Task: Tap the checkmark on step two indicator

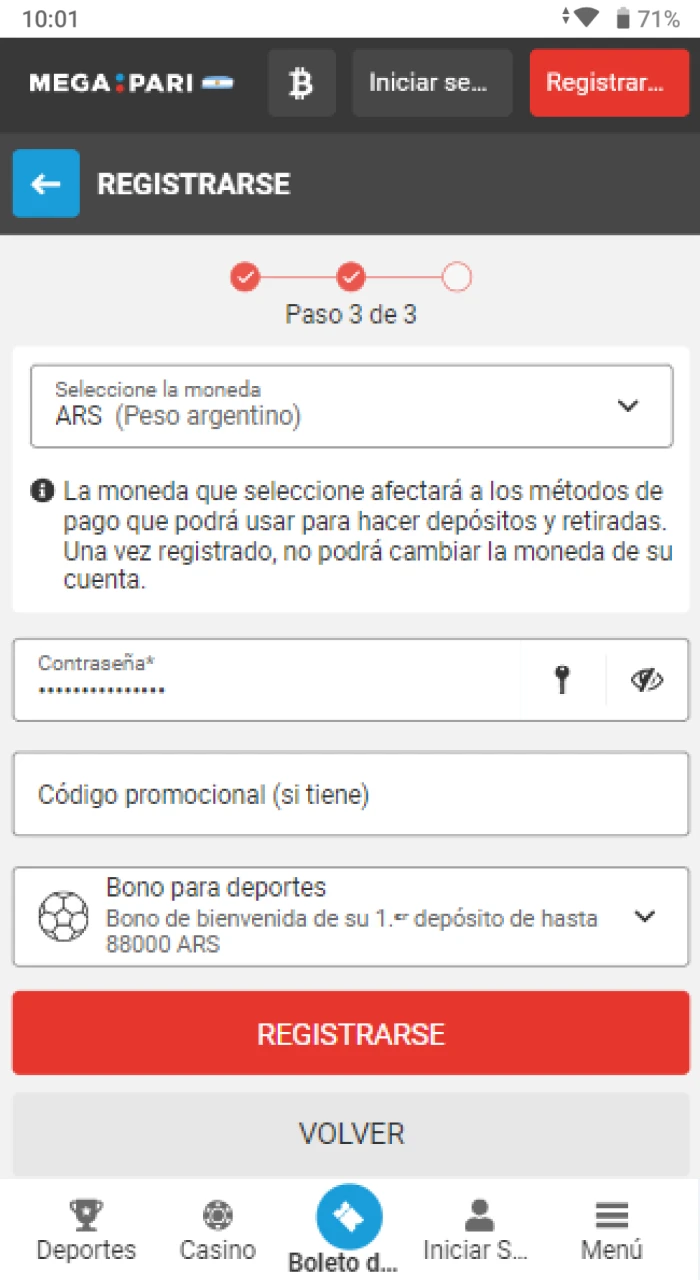Action: 351,277
